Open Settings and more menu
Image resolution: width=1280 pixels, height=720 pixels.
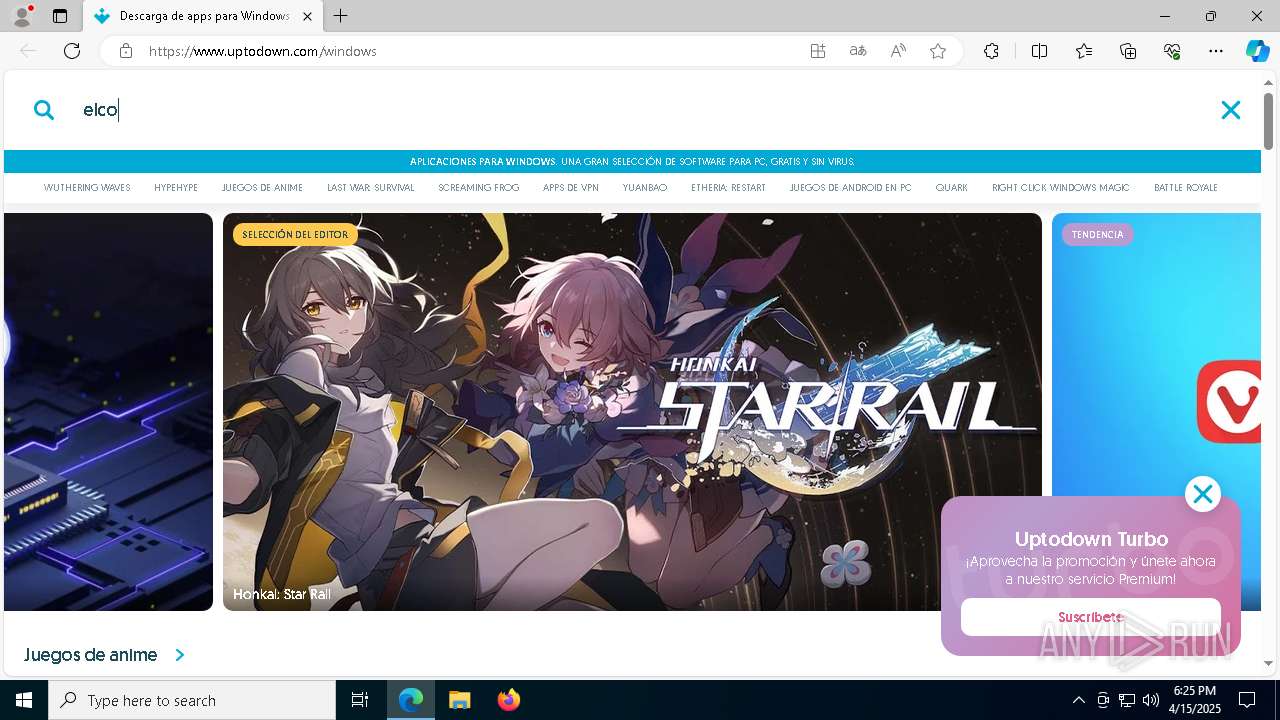coord(1216,51)
